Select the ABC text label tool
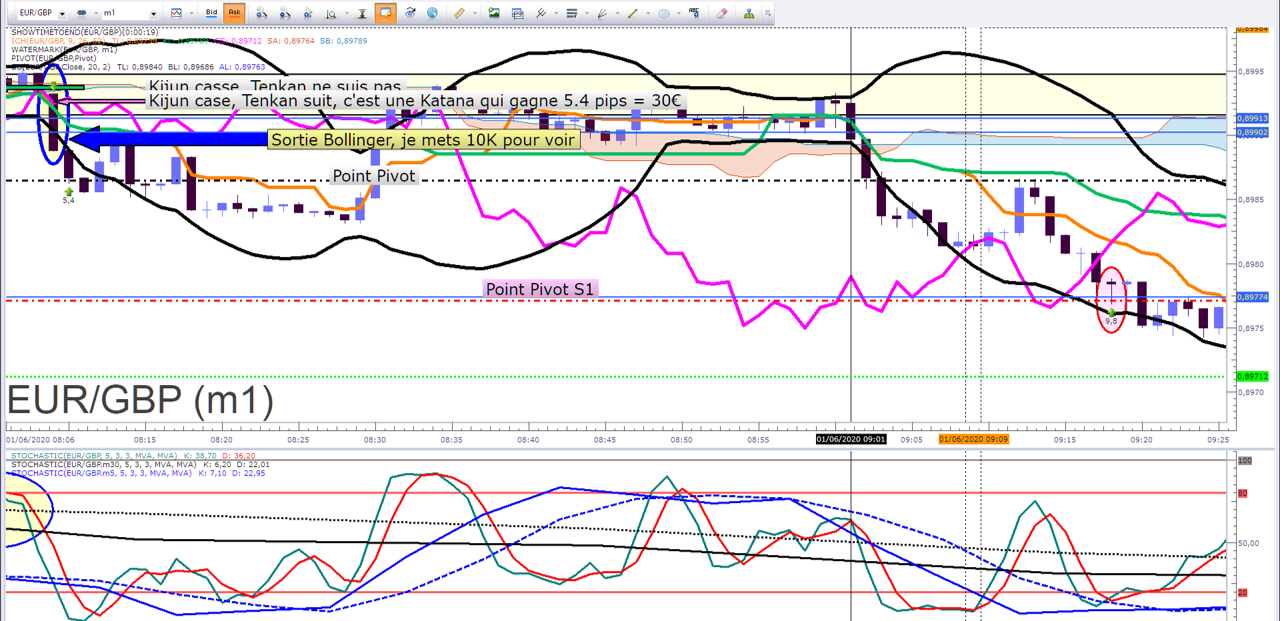 694,12
